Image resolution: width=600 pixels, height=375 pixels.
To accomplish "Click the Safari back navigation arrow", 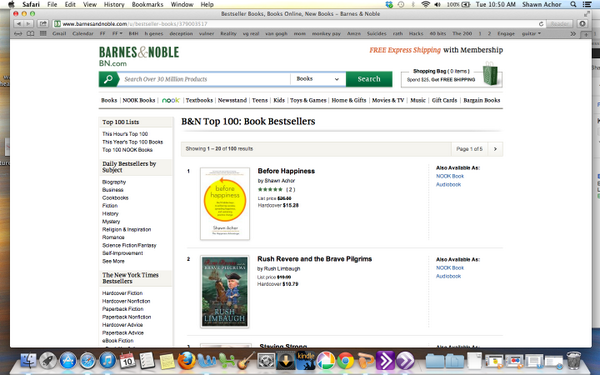I will [18, 24].
